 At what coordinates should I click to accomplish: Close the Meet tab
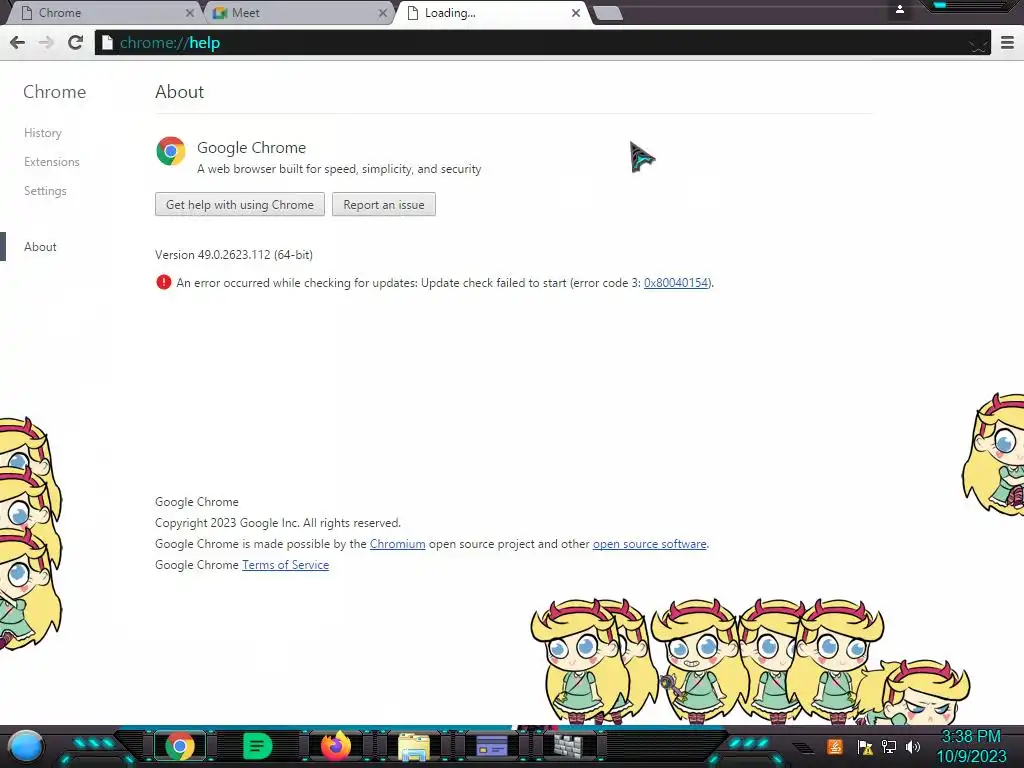tap(383, 13)
